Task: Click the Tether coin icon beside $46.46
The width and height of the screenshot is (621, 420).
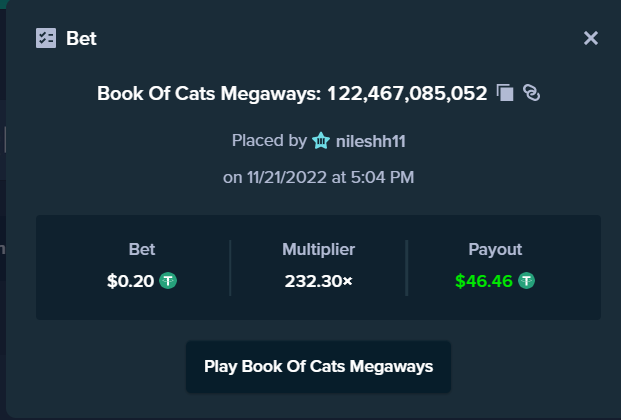Action: pyautogui.click(x=526, y=281)
